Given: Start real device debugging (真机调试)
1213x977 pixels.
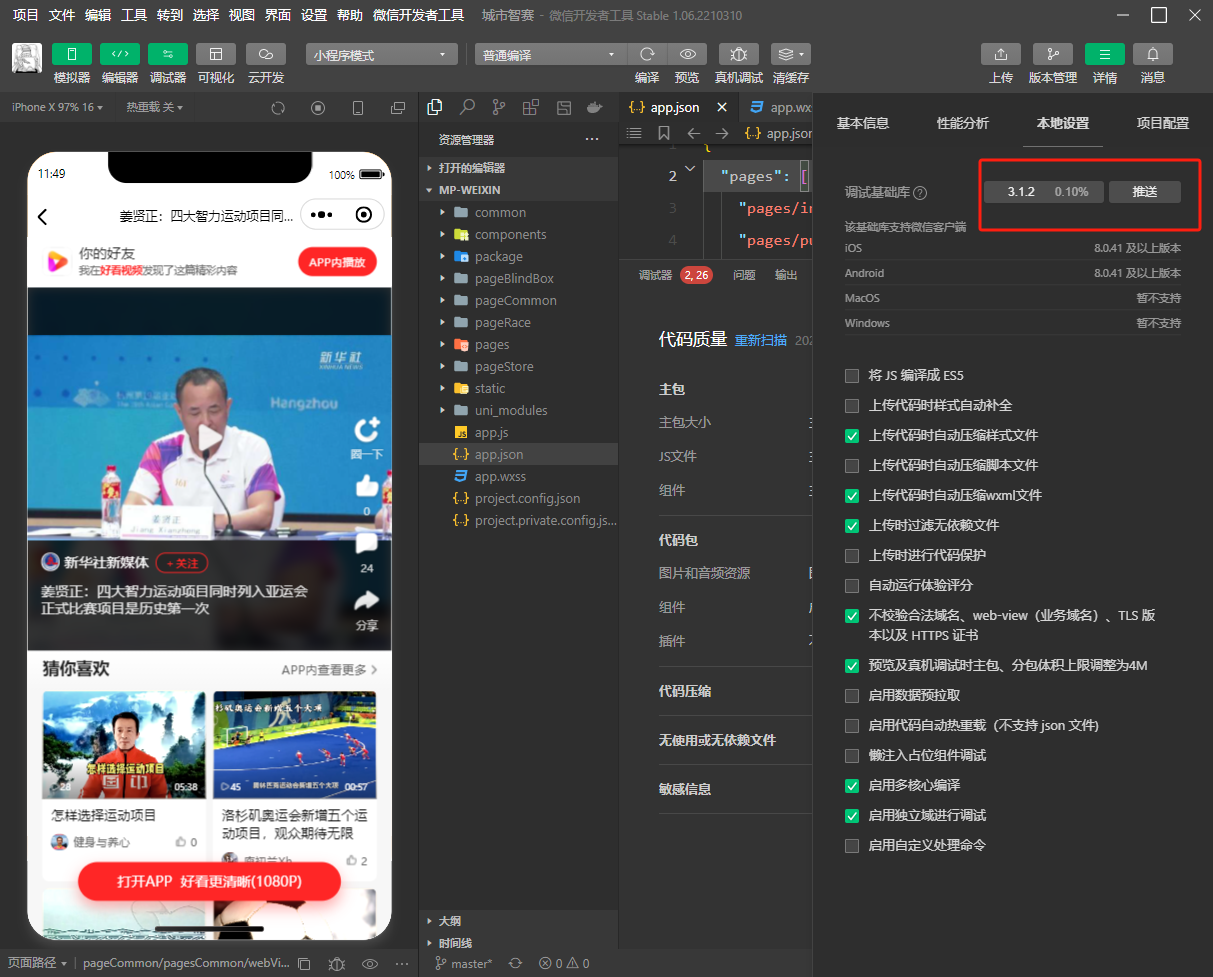Looking at the screenshot, I should click(x=738, y=54).
